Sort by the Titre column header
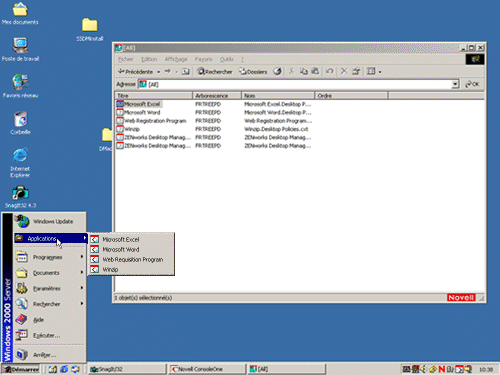 tap(154, 96)
